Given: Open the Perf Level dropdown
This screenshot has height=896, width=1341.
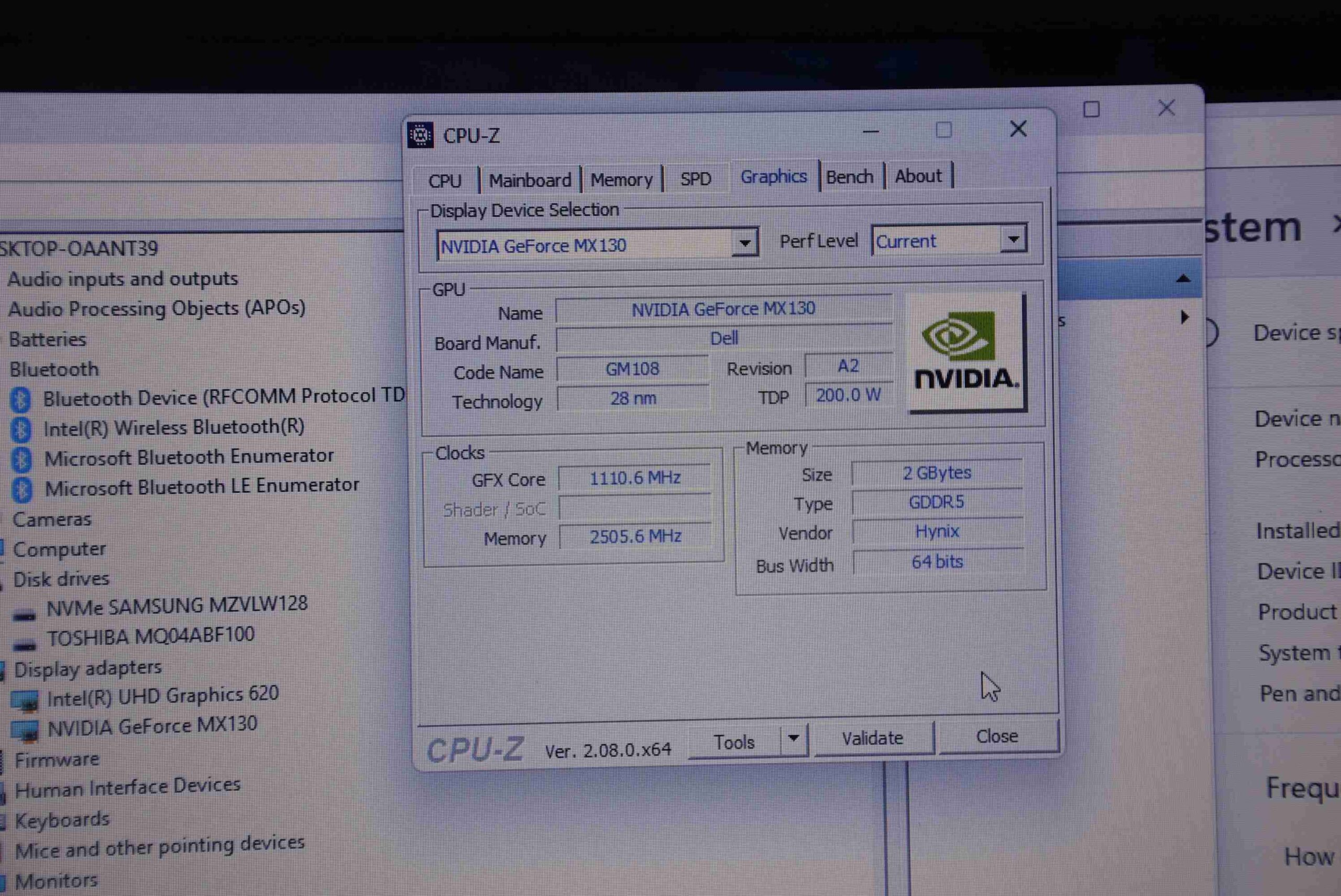Looking at the screenshot, I should click(1013, 239).
